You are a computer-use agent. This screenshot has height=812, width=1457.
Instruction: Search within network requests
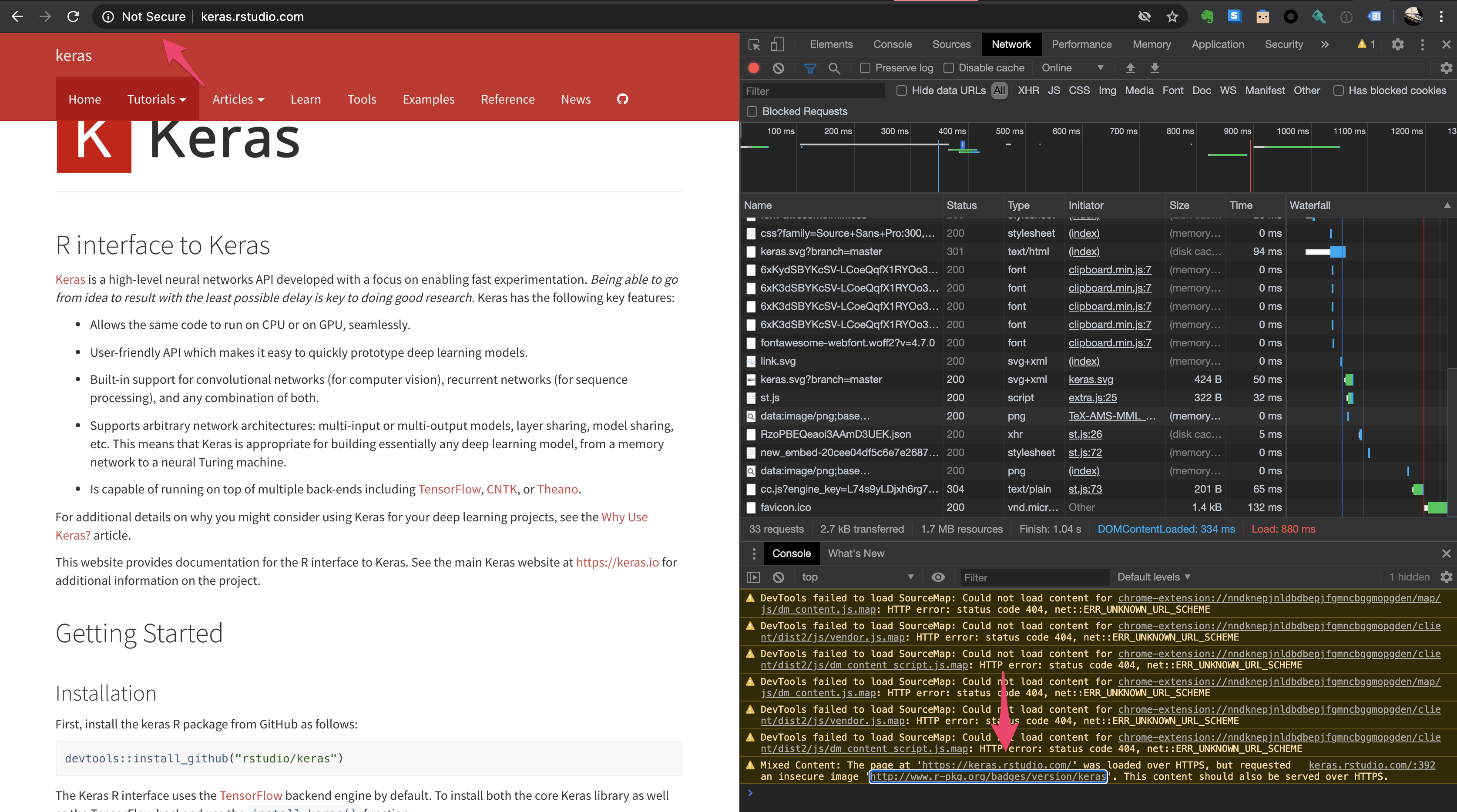pos(834,68)
